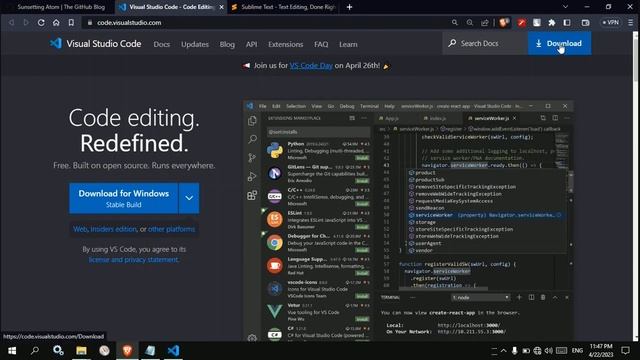640x360 pixels.
Task: Click the volume speaker tray icon
Action: pyautogui.click(x=549, y=351)
